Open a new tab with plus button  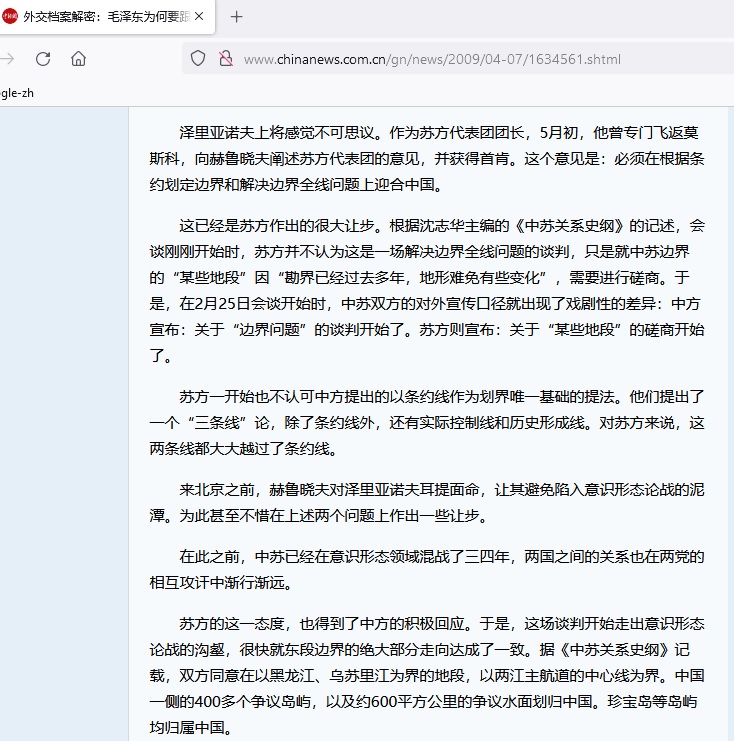point(236,17)
